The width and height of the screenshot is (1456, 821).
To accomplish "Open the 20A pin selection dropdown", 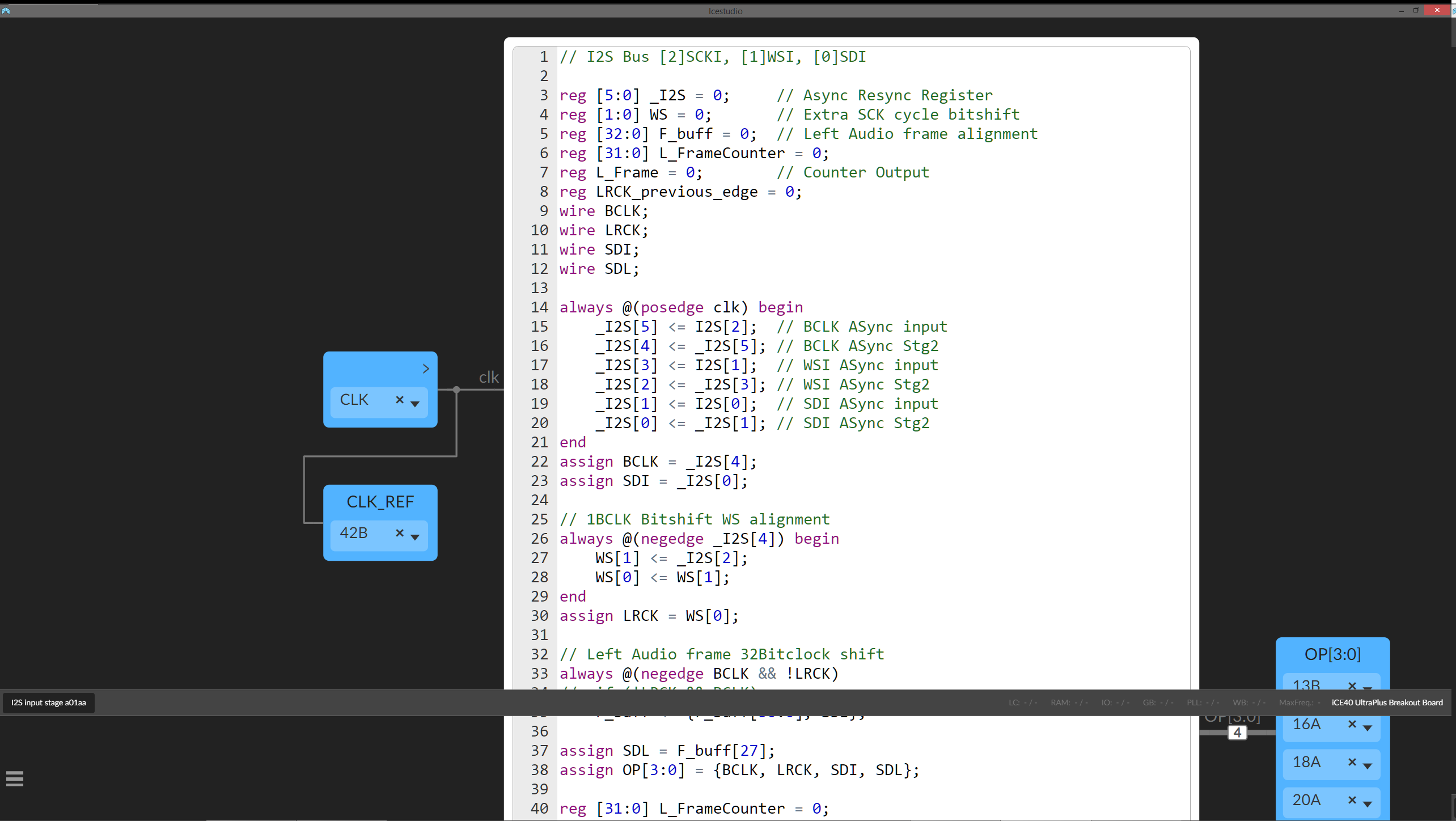I will click(1369, 803).
